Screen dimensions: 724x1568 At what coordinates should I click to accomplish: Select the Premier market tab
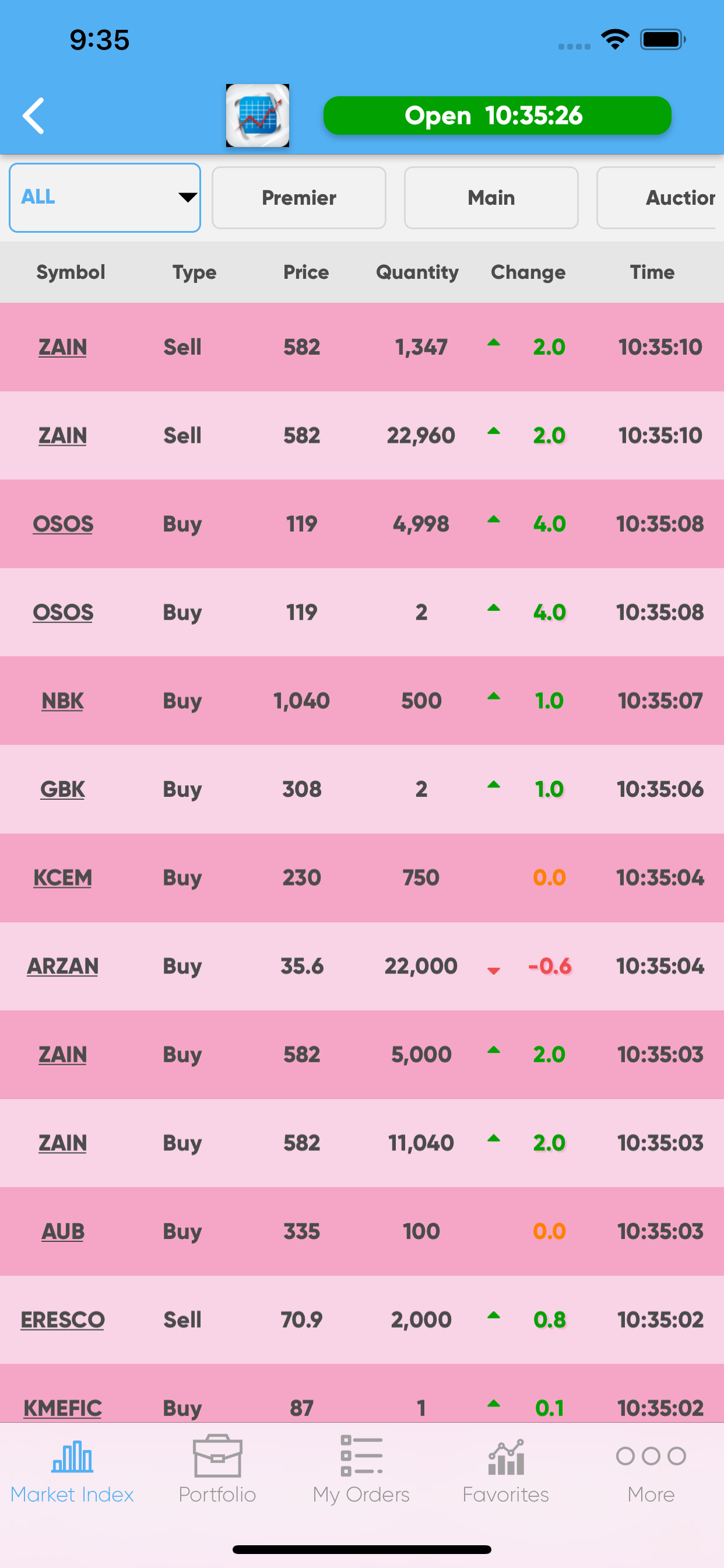298,197
